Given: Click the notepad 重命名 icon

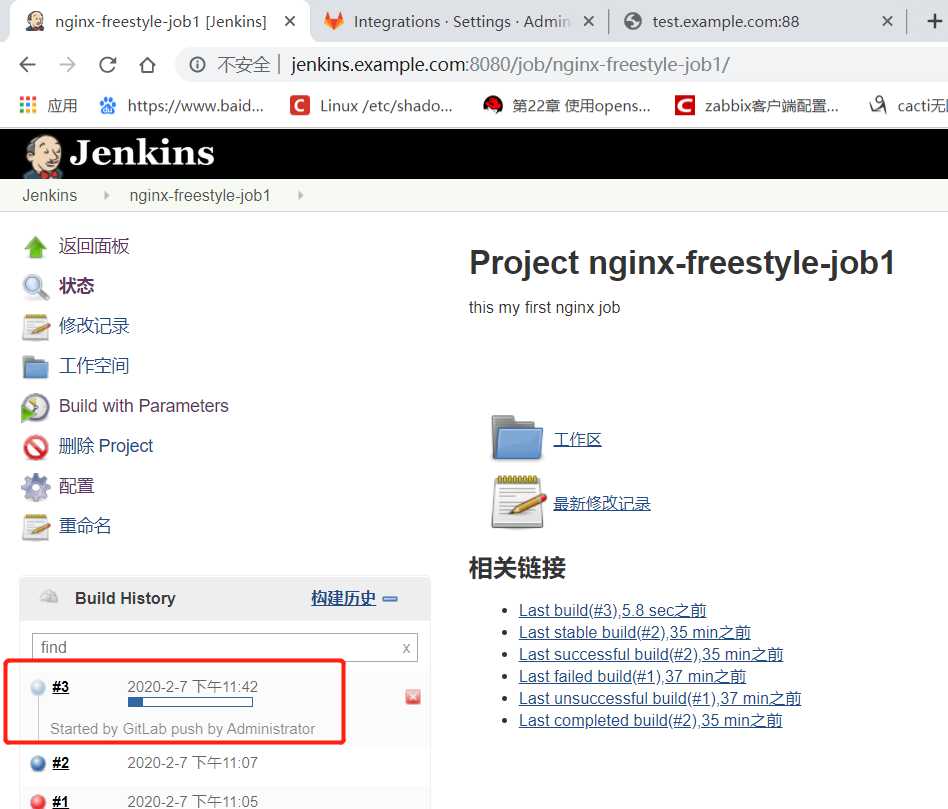Looking at the screenshot, I should pos(35,527).
